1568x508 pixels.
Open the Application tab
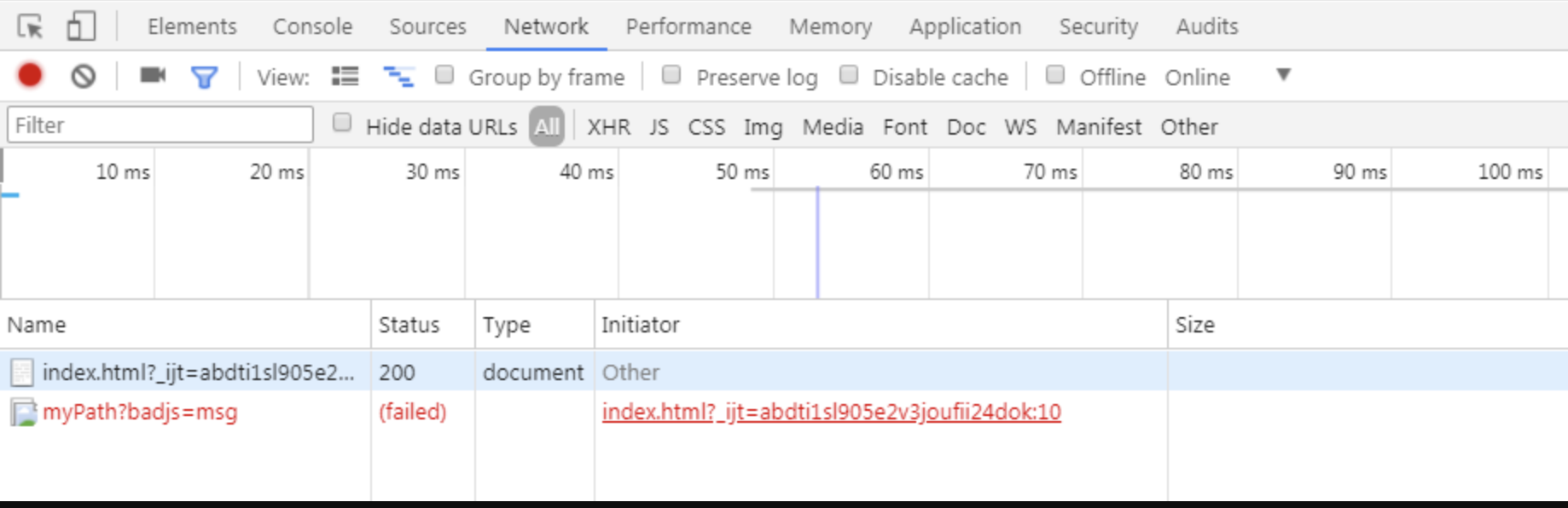coord(965,26)
